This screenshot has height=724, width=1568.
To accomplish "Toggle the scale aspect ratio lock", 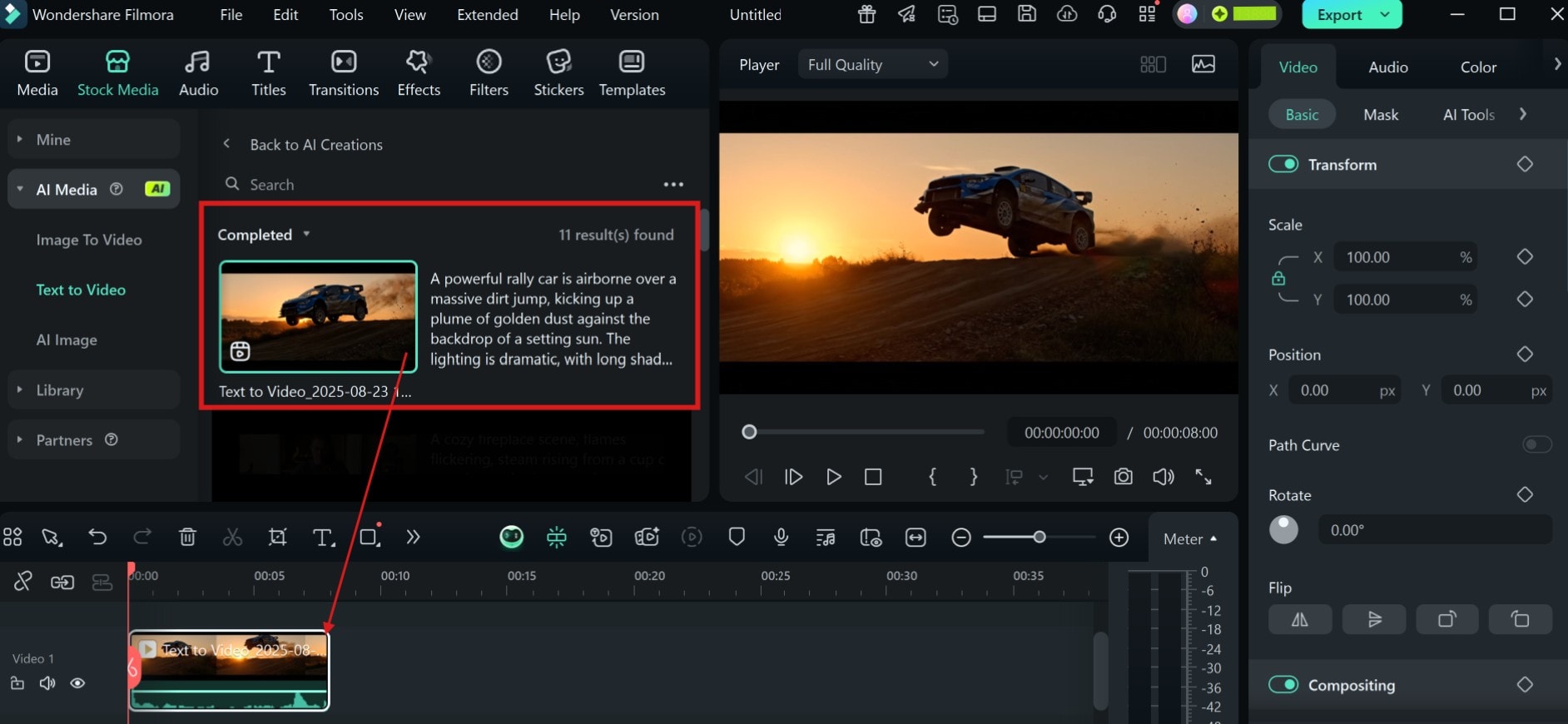I will pyautogui.click(x=1278, y=278).
